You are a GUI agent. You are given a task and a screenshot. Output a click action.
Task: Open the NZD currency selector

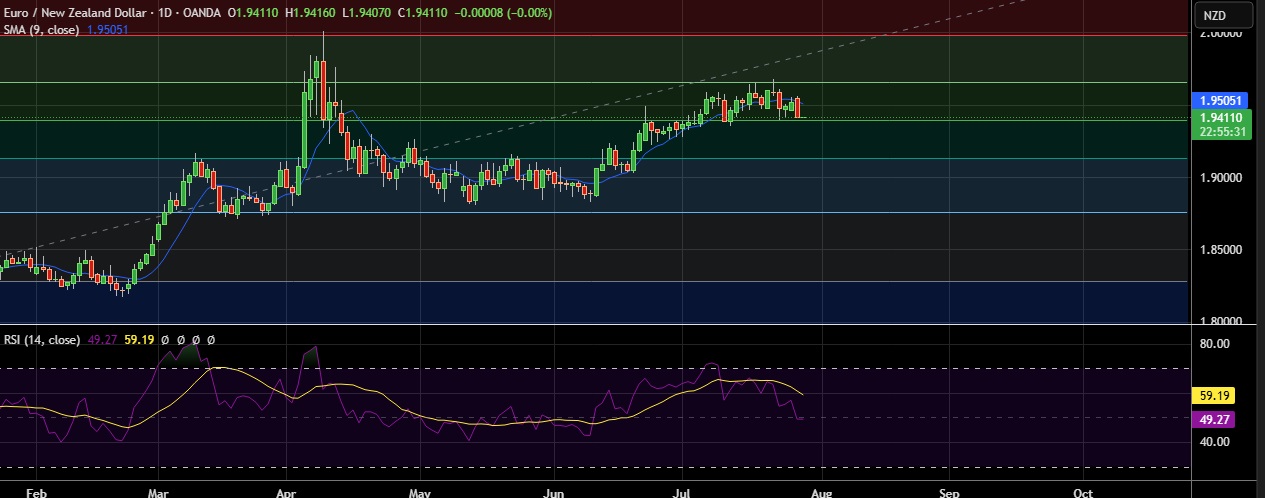(1224, 16)
